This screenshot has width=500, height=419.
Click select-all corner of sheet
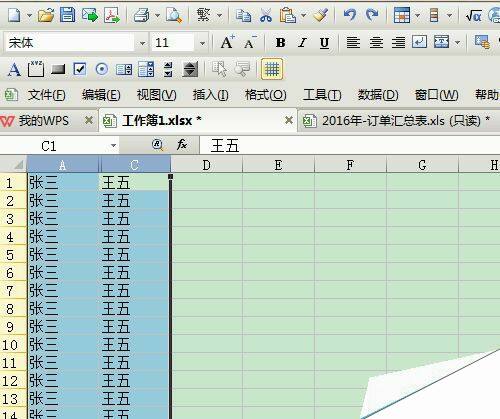pyautogui.click(x=13, y=164)
